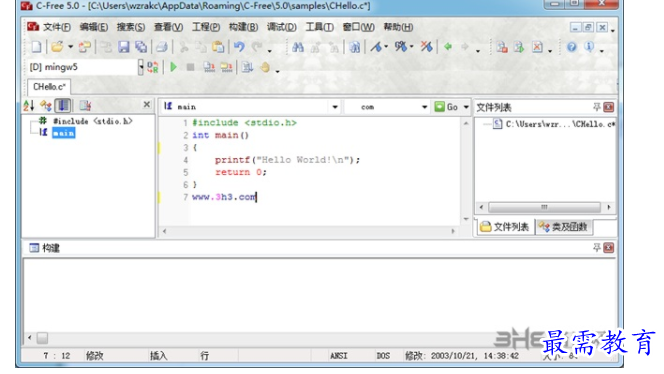This screenshot has height=374, width=664.
Task: Select the main function in symbol tree
Action: [x=64, y=133]
